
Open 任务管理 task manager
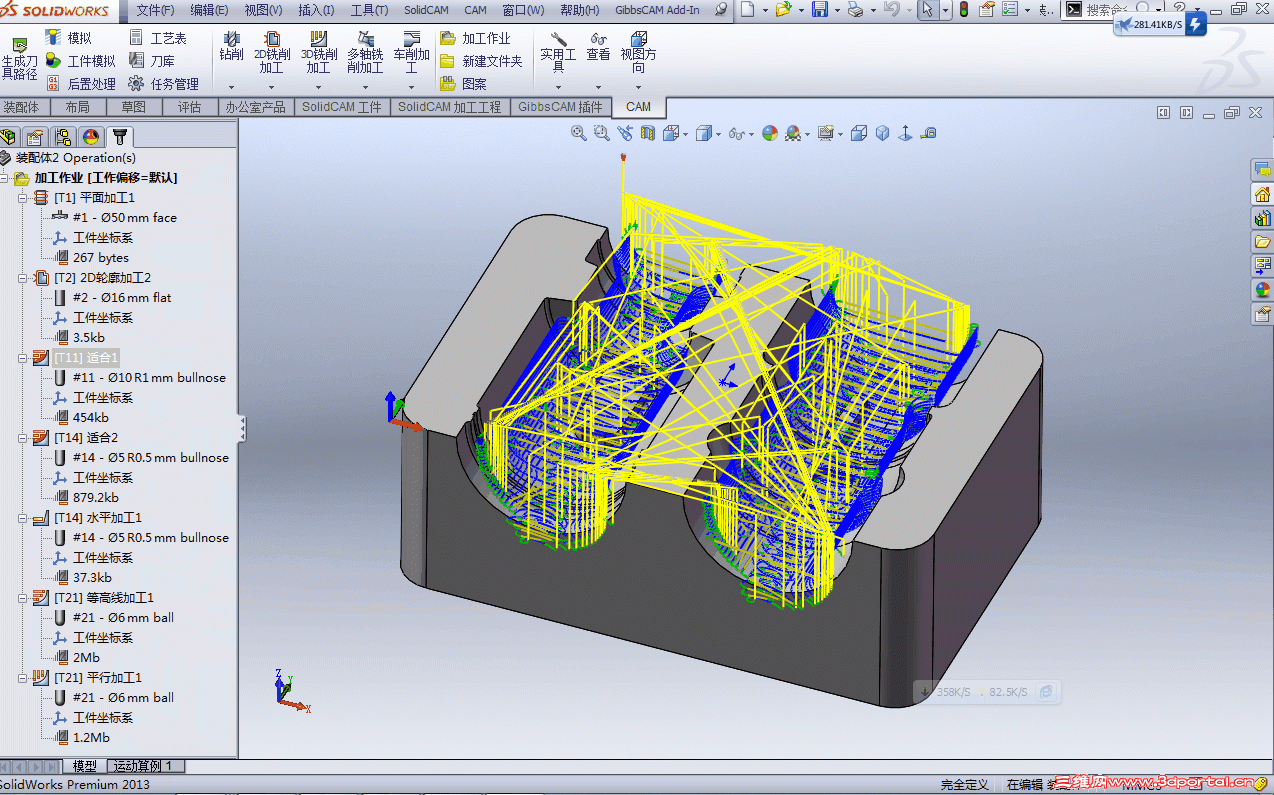163,84
